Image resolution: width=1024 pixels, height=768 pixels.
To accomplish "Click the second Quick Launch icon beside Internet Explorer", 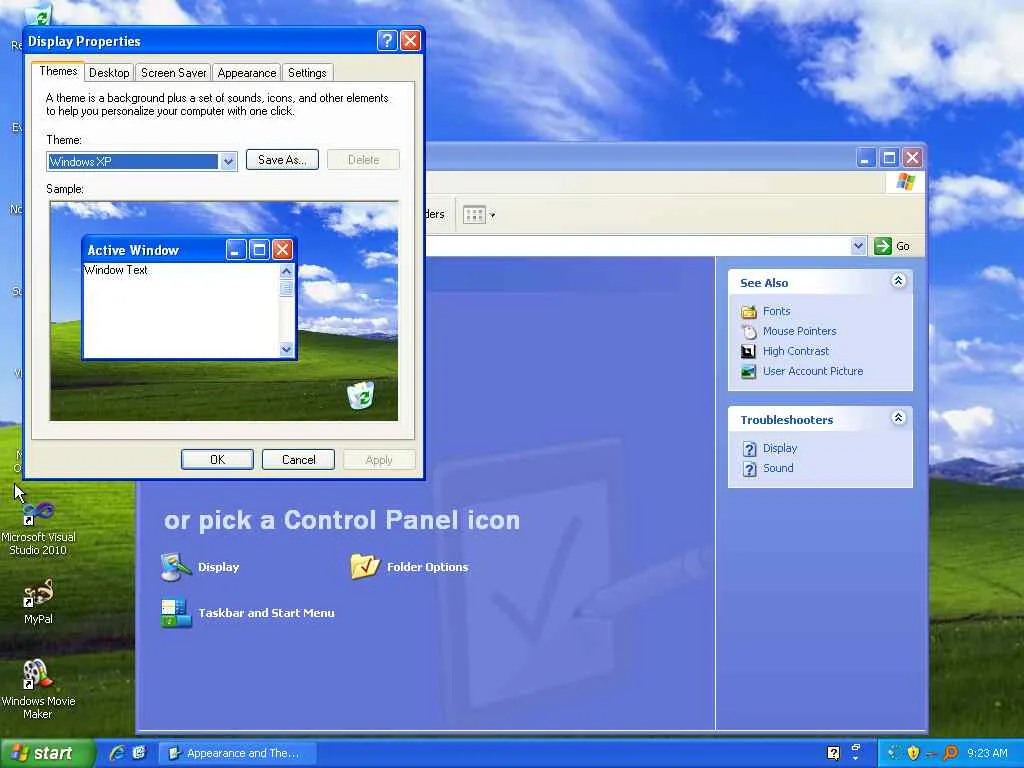I will (139, 753).
